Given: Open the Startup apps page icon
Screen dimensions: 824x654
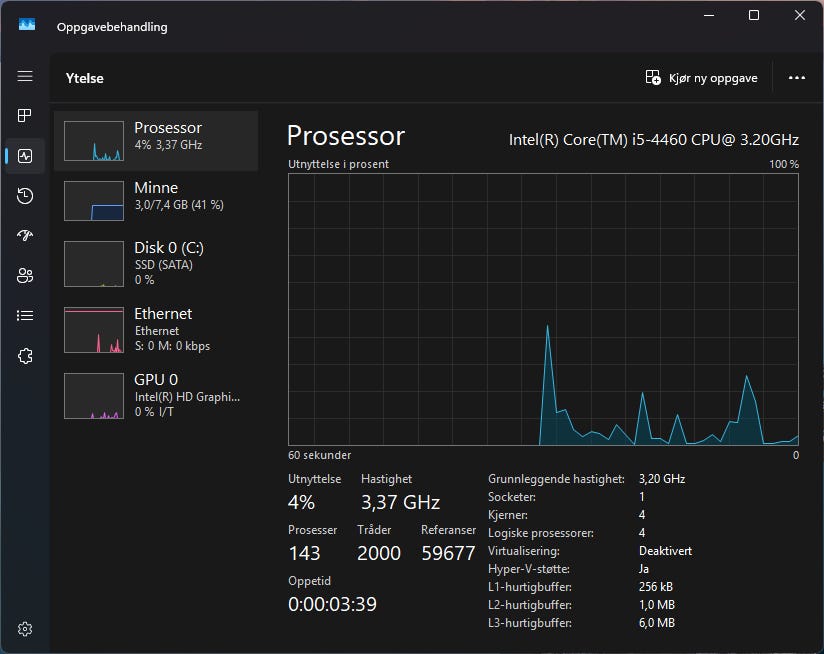Looking at the screenshot, I should [x=25, y=235].
